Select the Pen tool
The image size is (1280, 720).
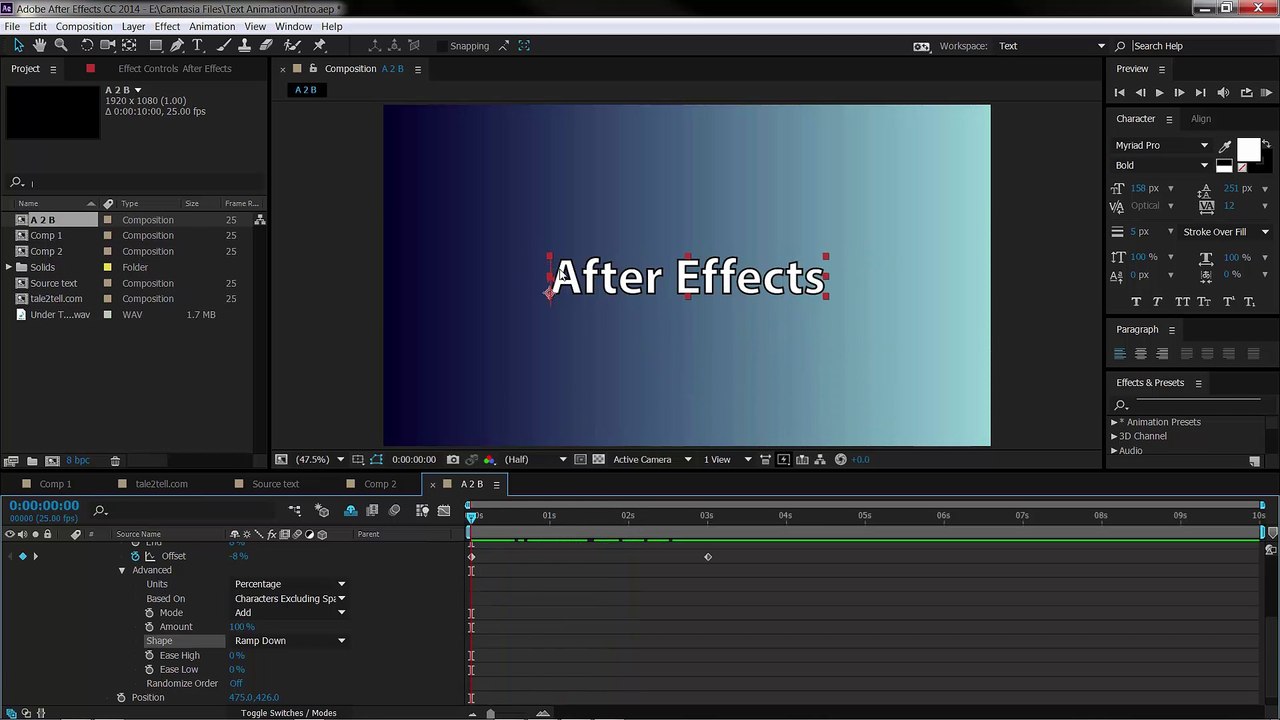pos(177,45)
